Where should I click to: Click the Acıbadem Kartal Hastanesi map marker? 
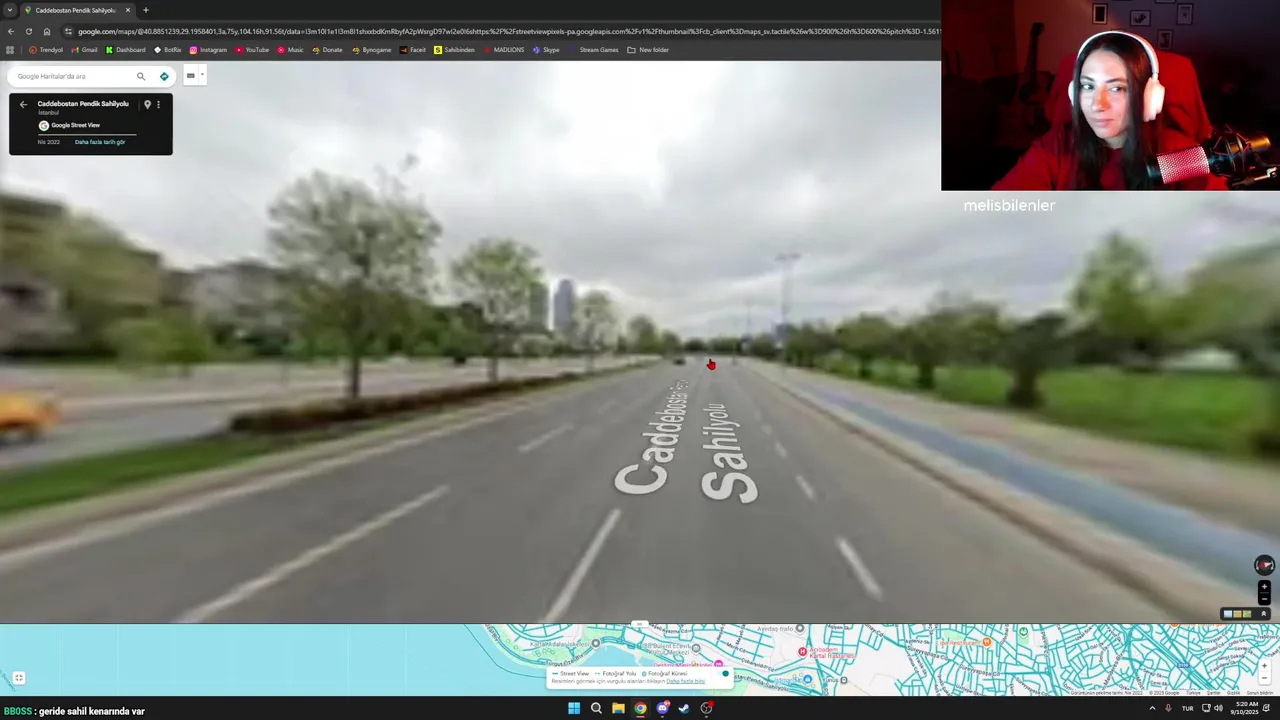point(802,651)
